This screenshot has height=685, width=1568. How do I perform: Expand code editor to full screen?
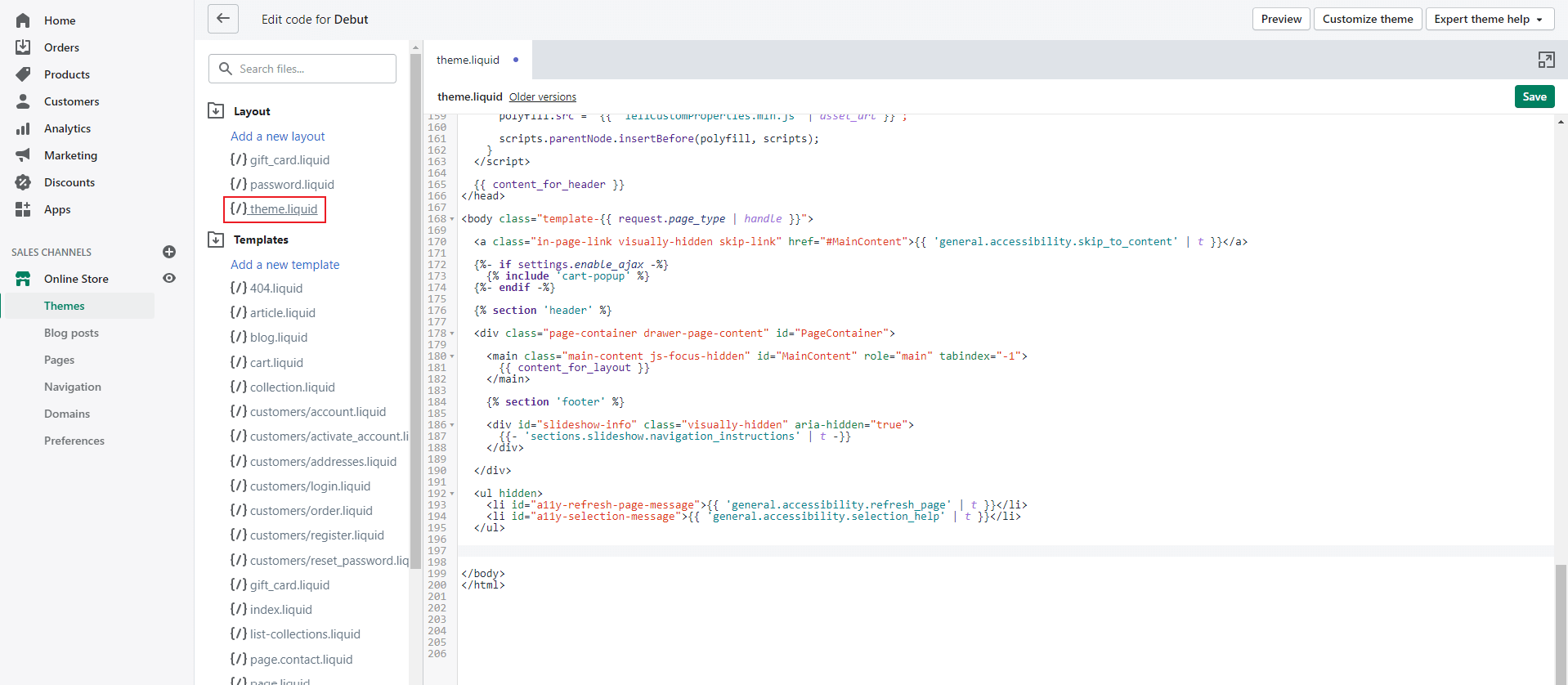1546,60
